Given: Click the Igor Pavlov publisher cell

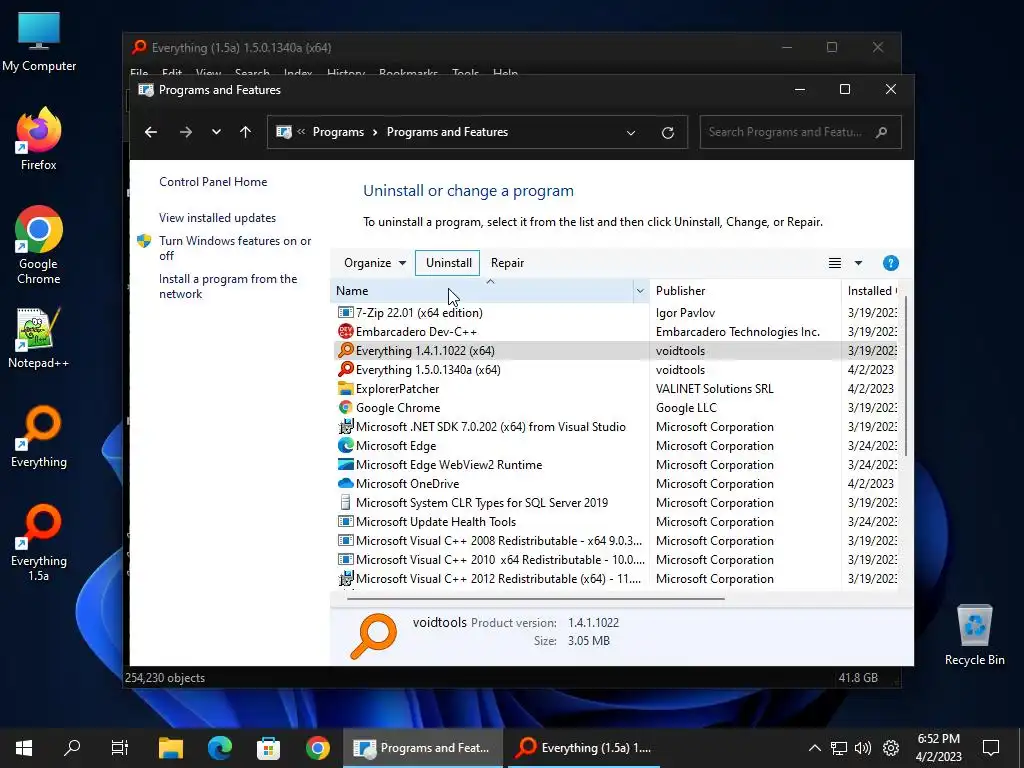Looking at the screenshot, I should coord(685,312).
